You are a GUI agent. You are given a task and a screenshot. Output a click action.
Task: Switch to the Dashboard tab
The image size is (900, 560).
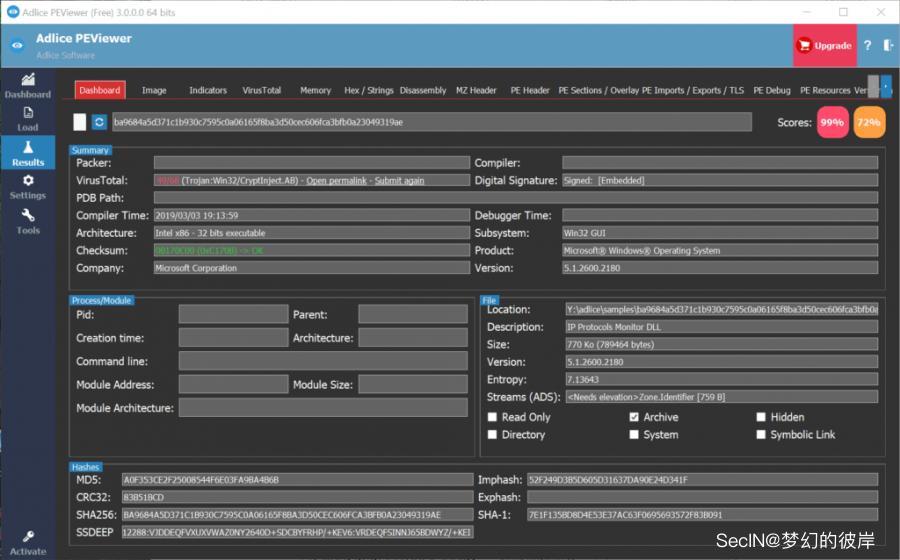tap(100, 90)
